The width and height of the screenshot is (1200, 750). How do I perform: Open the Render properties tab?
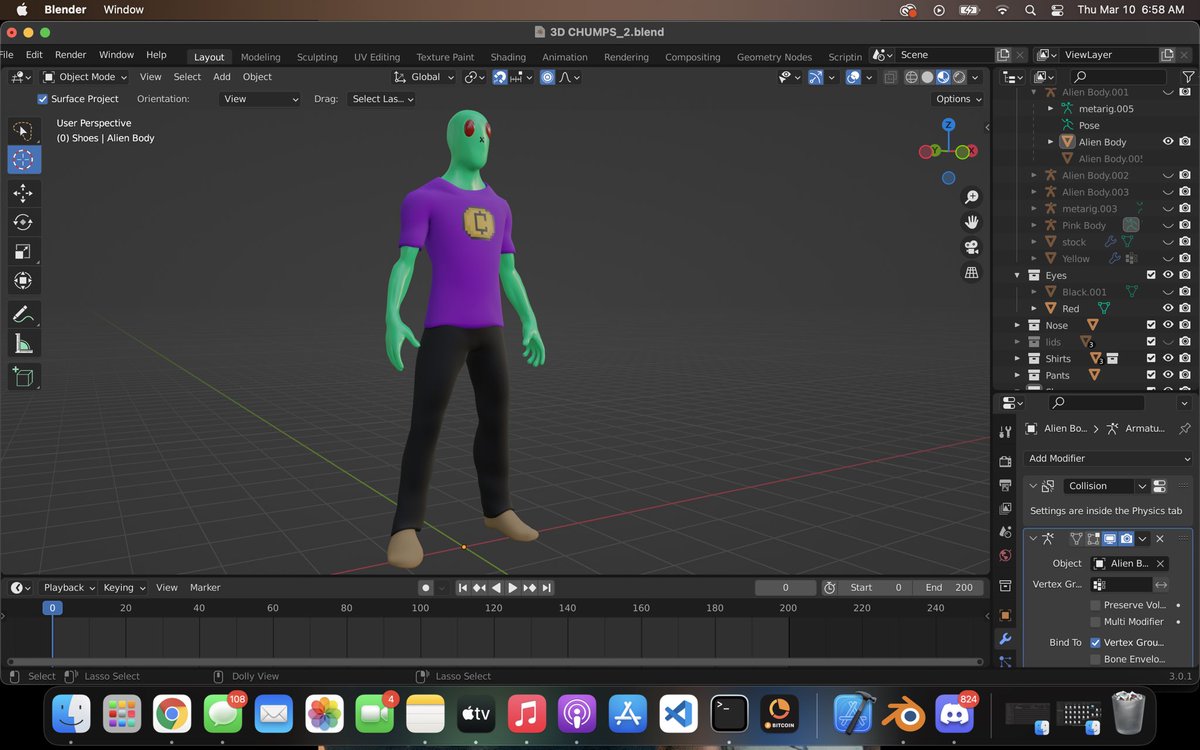click(1005, 461)
